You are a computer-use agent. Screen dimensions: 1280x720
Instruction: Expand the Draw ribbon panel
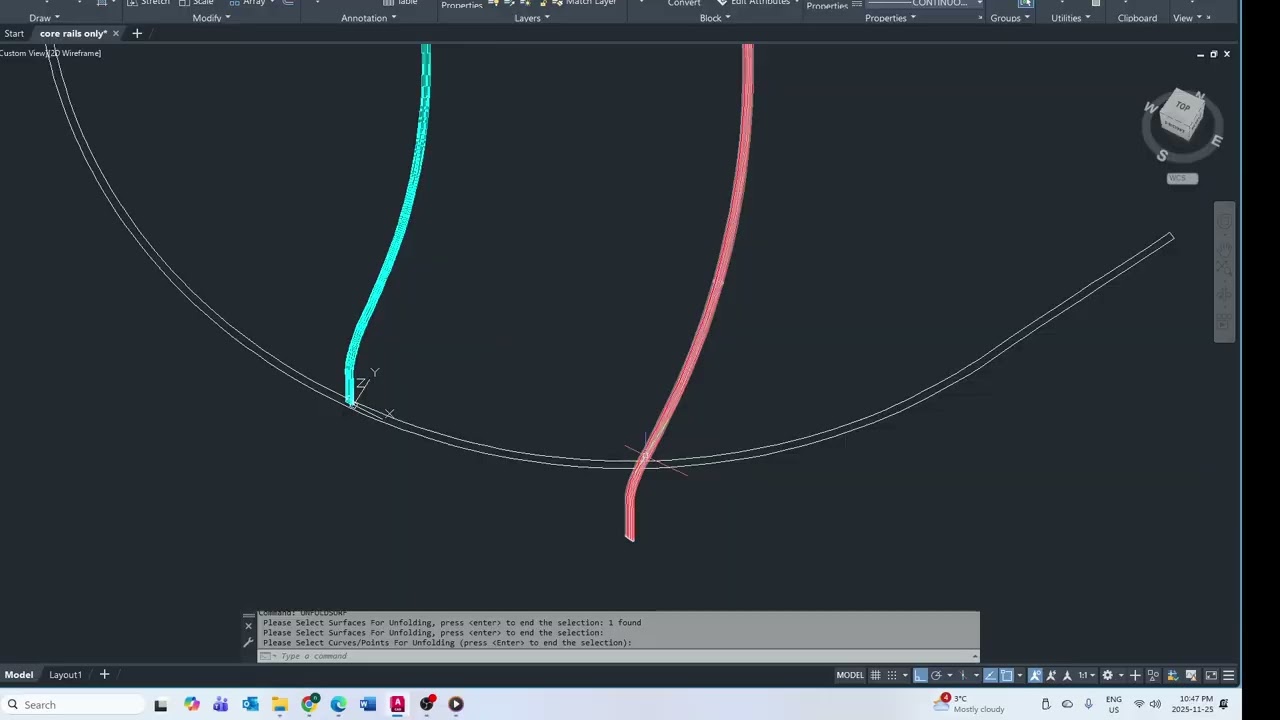[44, 18]
